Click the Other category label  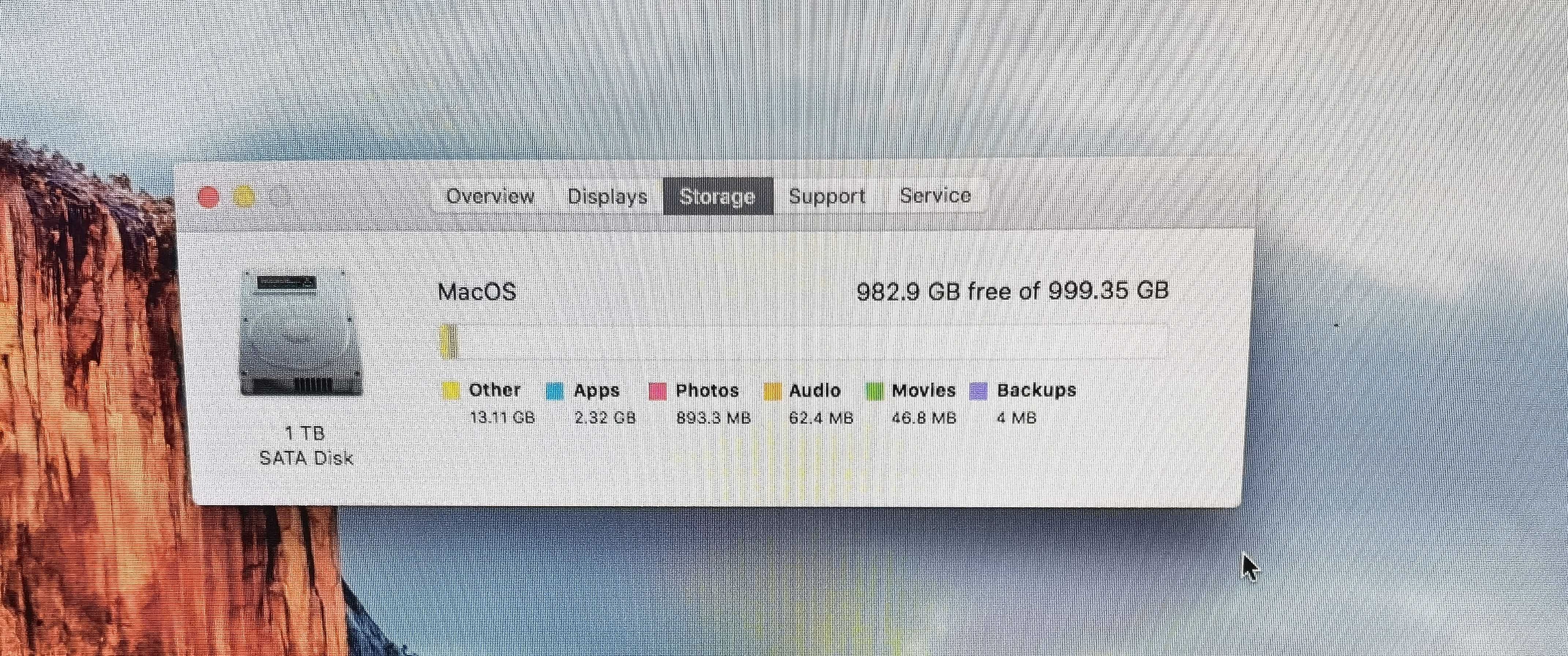(x=495, y=390)
